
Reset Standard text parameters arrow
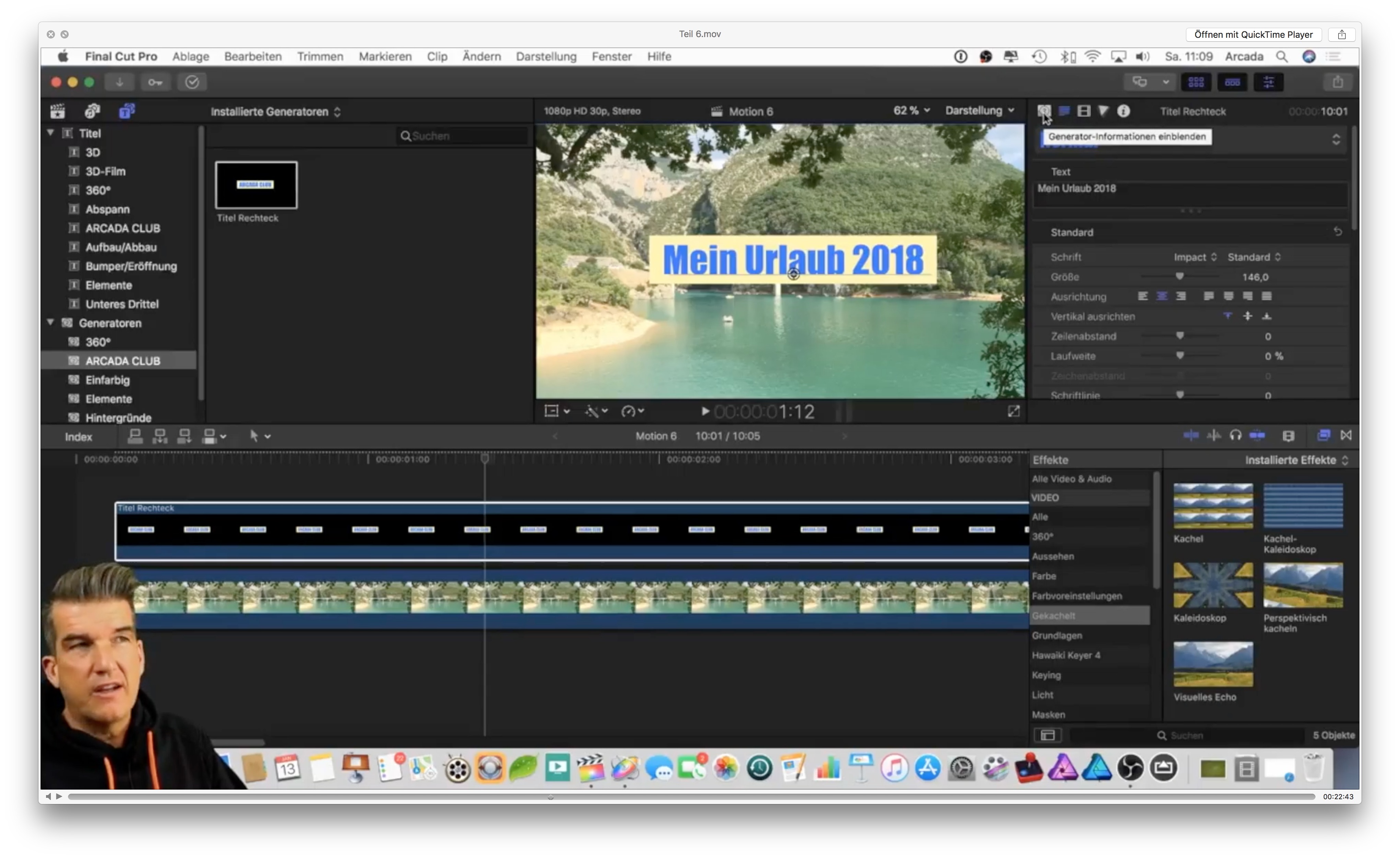[x=1337, y=232]
